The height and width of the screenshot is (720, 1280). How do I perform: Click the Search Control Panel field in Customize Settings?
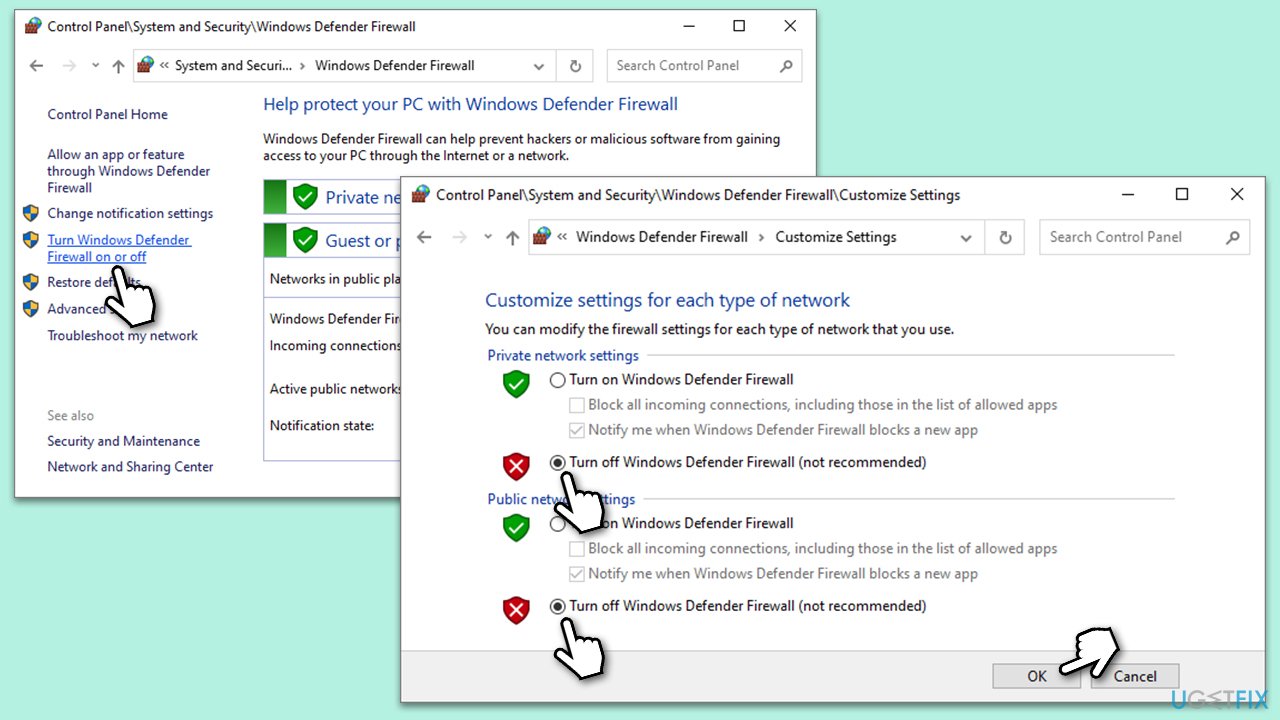1144,237
